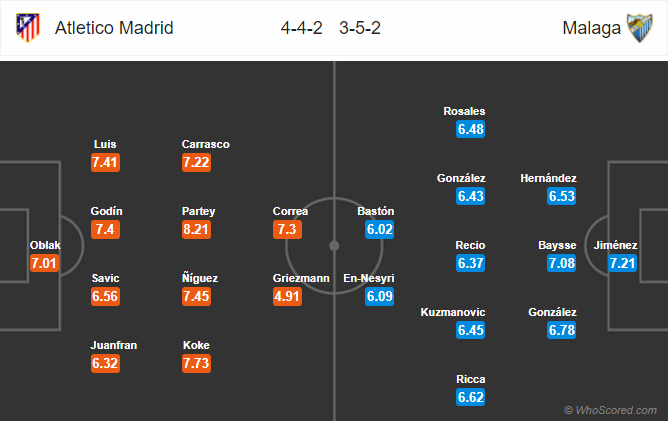Image resolution: width=668 pixels, height=421 pixels.
Task: Click Koke's 7.73 rating badge
Action: coord(196,363)
